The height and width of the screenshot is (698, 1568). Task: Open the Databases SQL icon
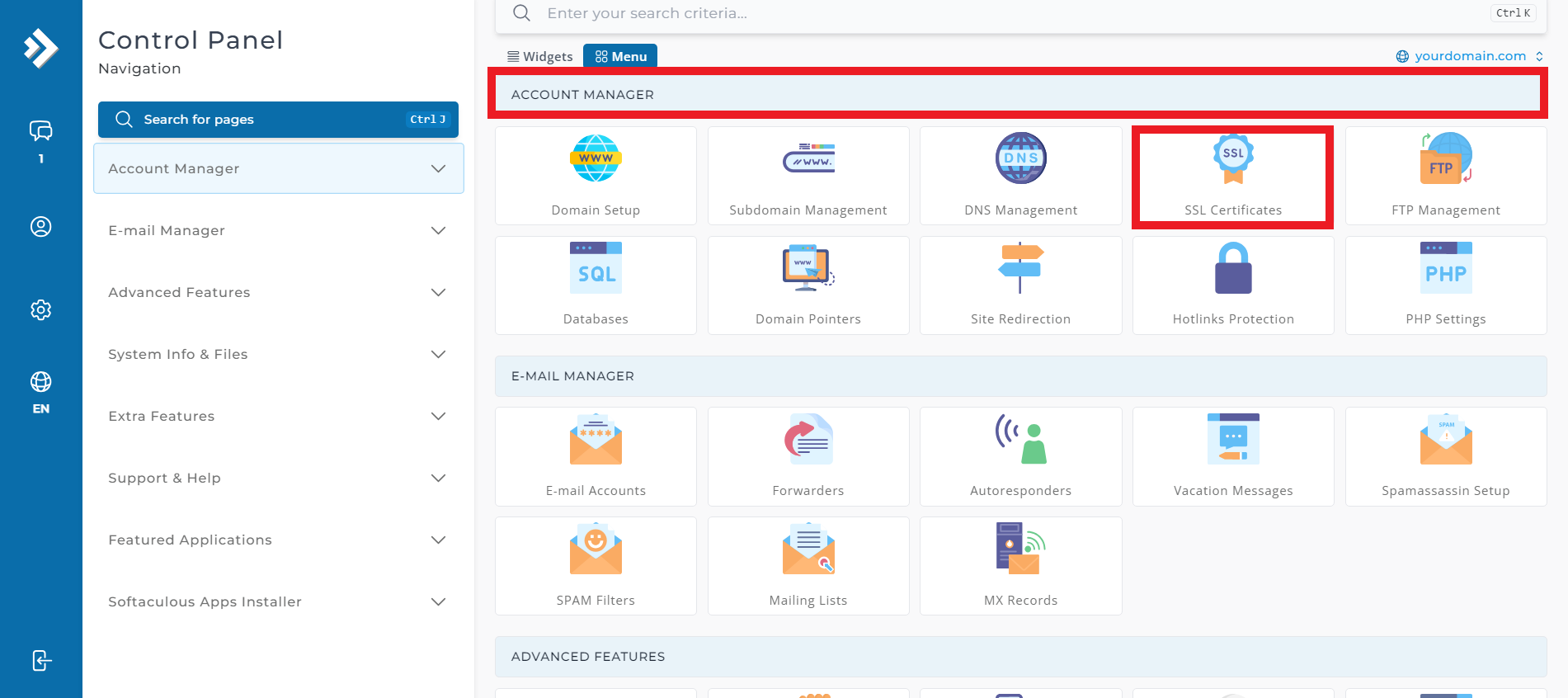[x=596, y=268]
